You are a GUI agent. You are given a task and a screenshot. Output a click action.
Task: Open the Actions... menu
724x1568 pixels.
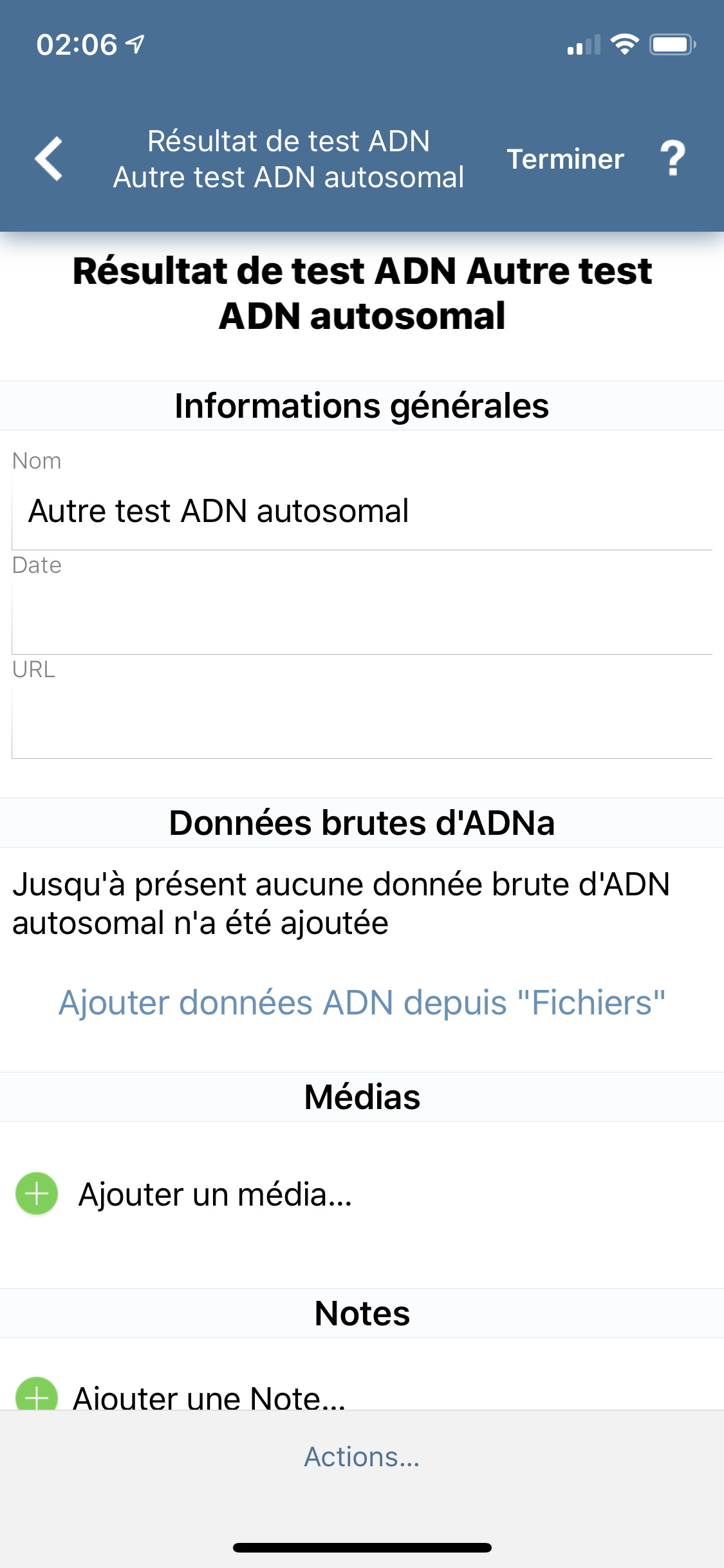pyautogui.click(x=362, y=1457)
